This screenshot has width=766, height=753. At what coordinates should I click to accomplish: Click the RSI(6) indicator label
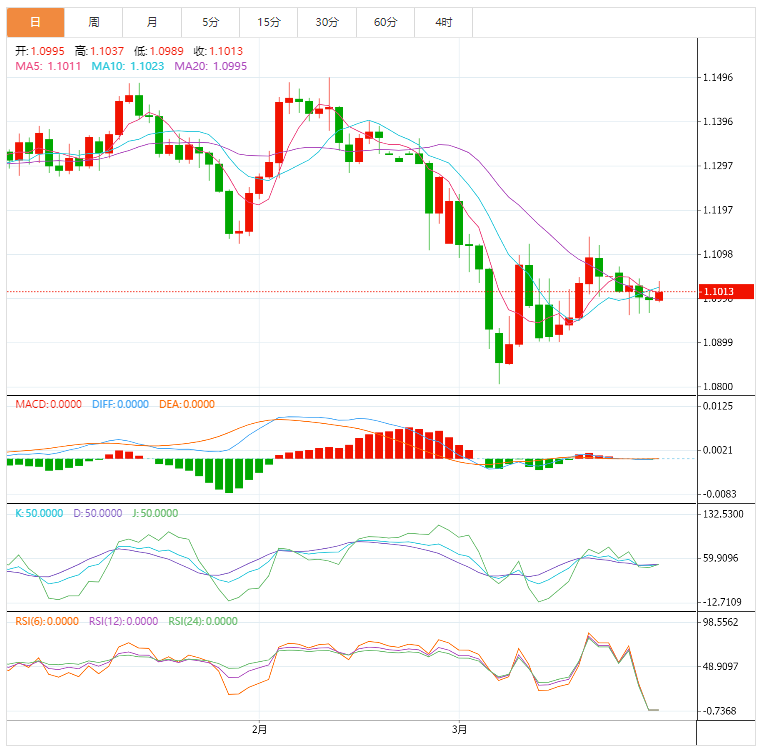pos(47,621)
